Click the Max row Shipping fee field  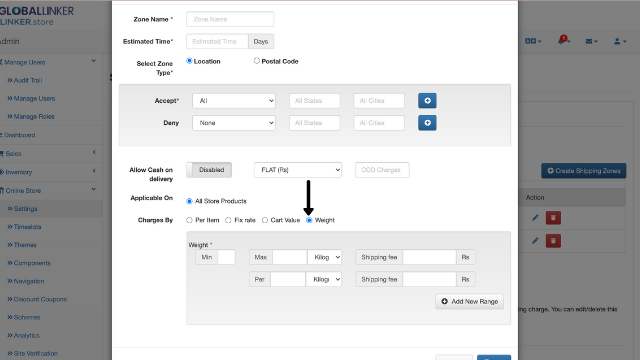429,257
